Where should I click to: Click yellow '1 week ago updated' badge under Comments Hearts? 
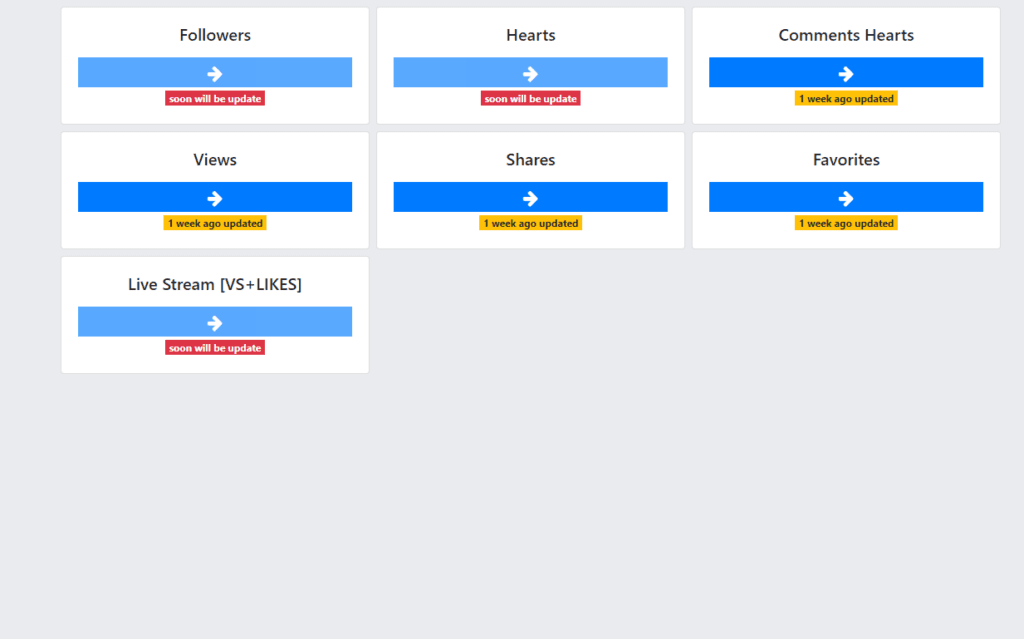click(846, 99)
